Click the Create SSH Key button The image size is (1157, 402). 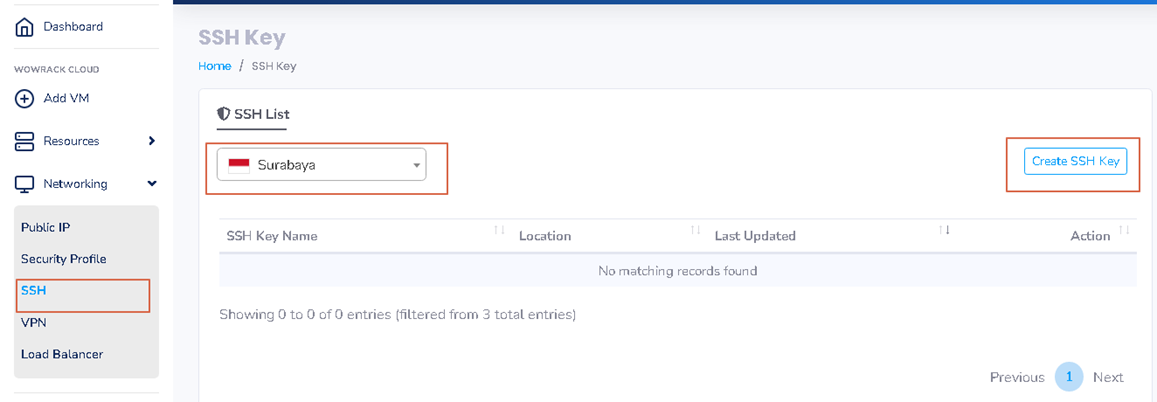1076,162
